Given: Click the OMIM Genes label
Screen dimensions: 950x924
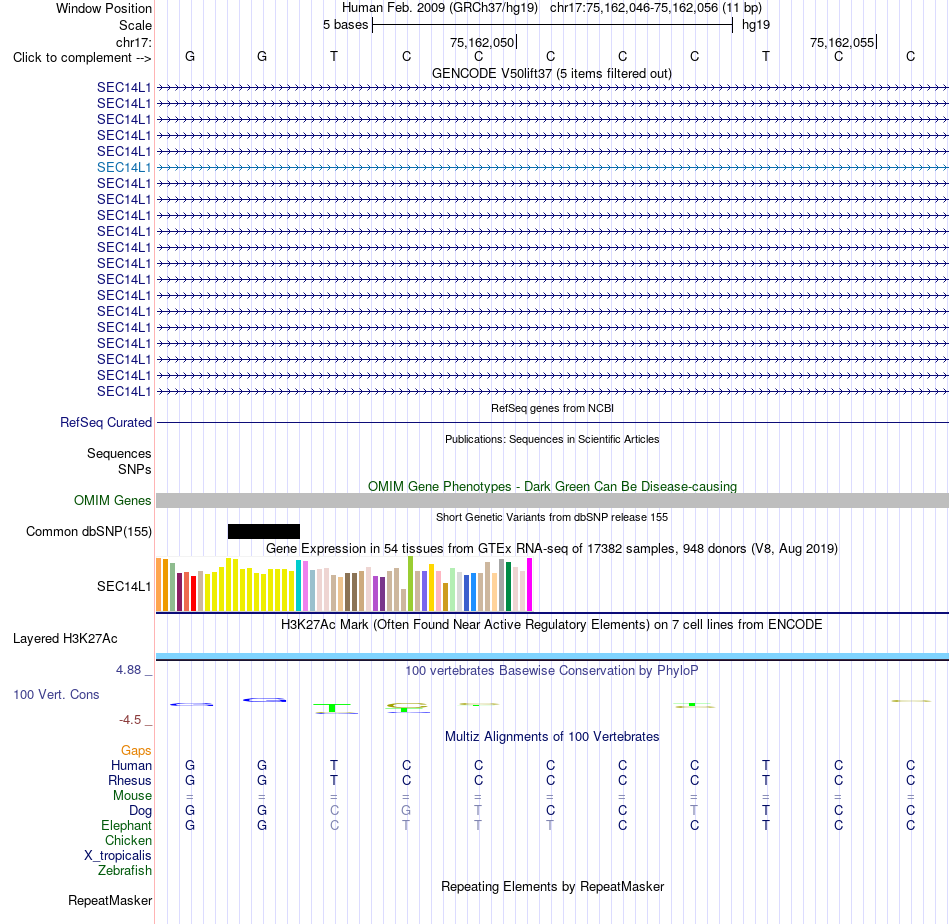Looking at the screenshot, I should pos(112,500).
